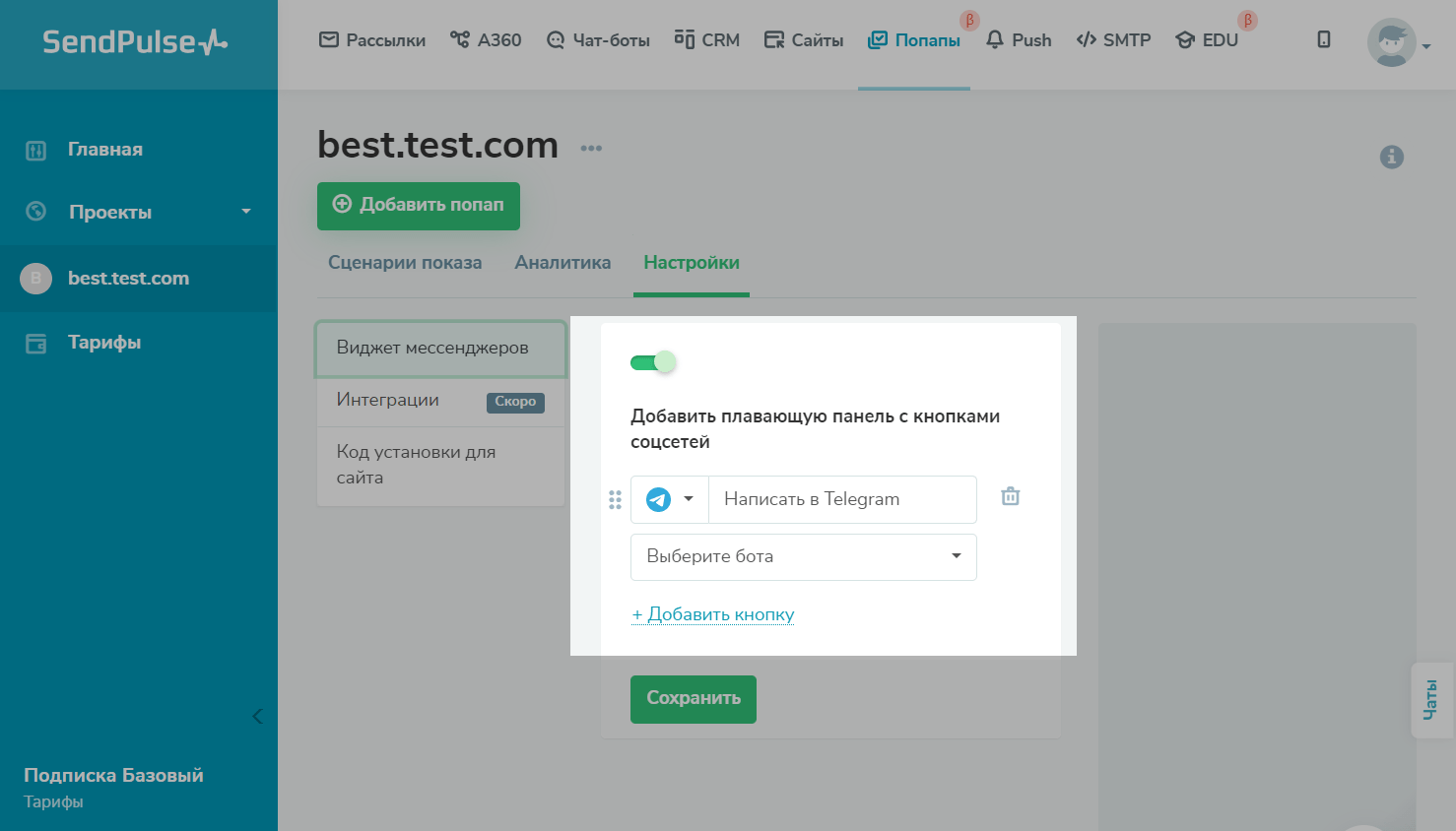Click the 'Добавить попап' green button
Screen dimensions: 1456x831
point(419,205)
